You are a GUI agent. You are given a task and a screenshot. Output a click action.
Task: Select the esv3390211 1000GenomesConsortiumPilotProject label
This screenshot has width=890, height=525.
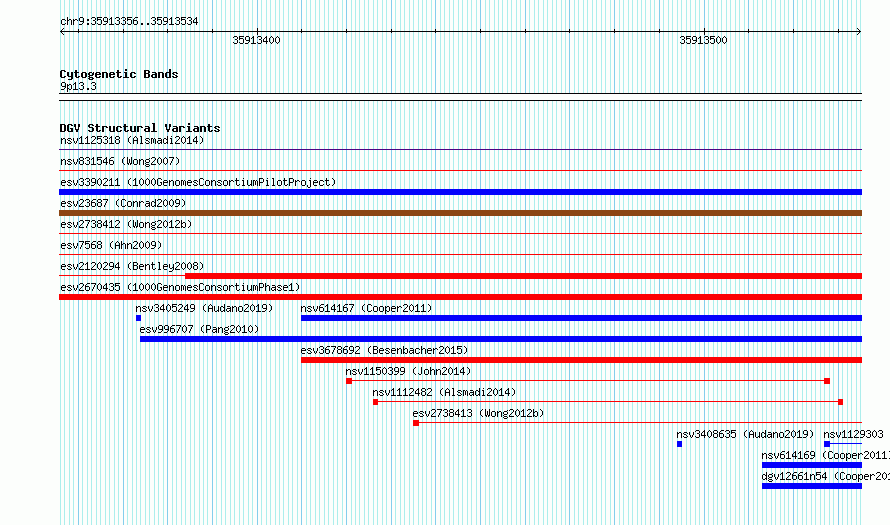(x=198, y=182)
